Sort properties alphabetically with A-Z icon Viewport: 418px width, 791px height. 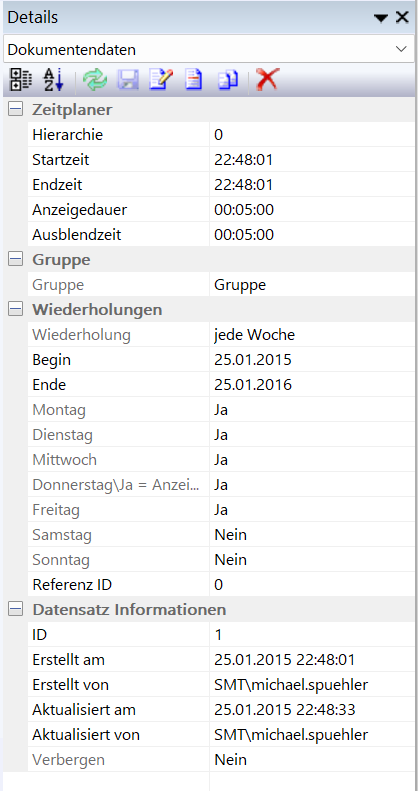52,80
